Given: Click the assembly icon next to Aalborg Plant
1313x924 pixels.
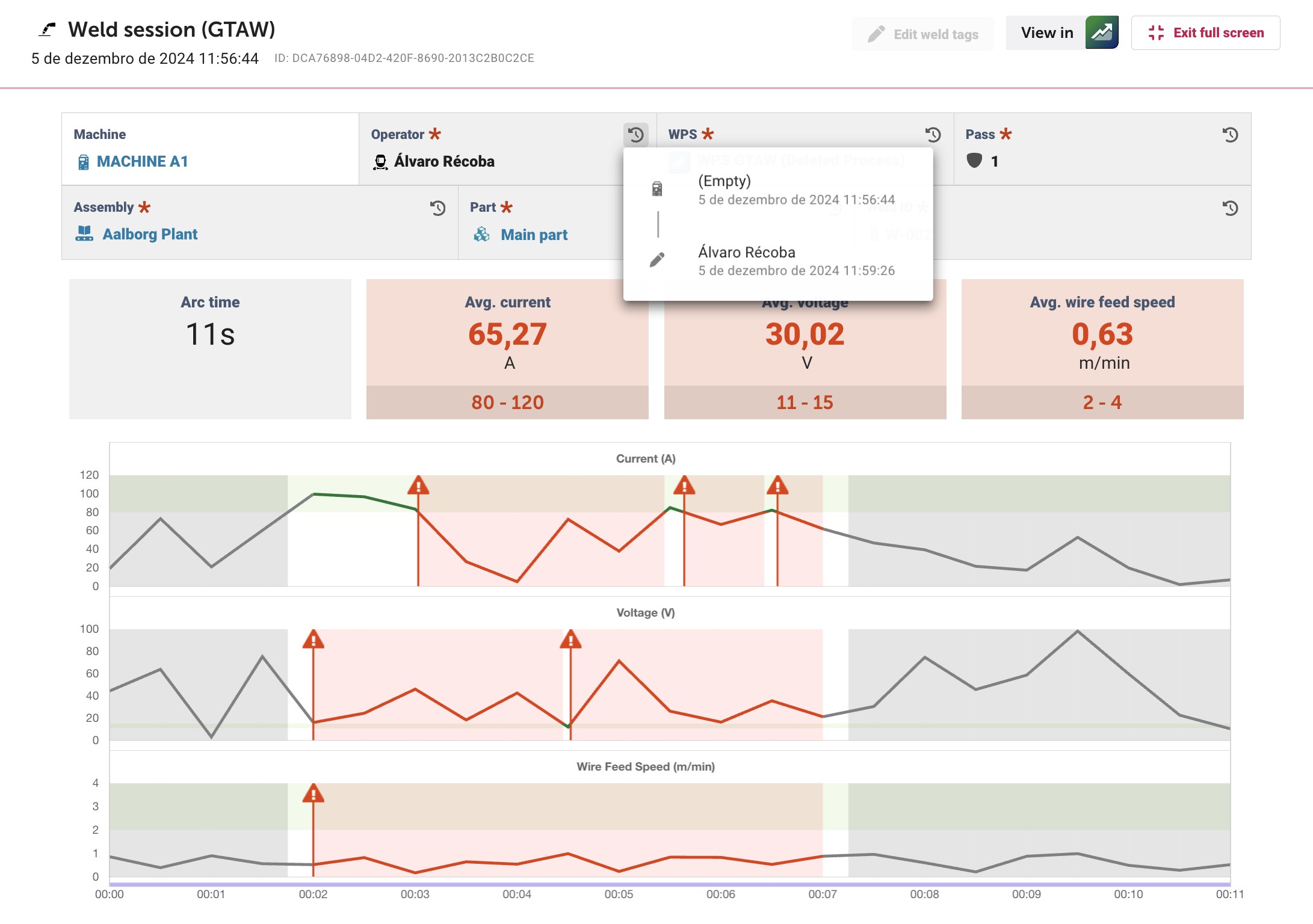Looking at the screenshot, I should 84,233.
